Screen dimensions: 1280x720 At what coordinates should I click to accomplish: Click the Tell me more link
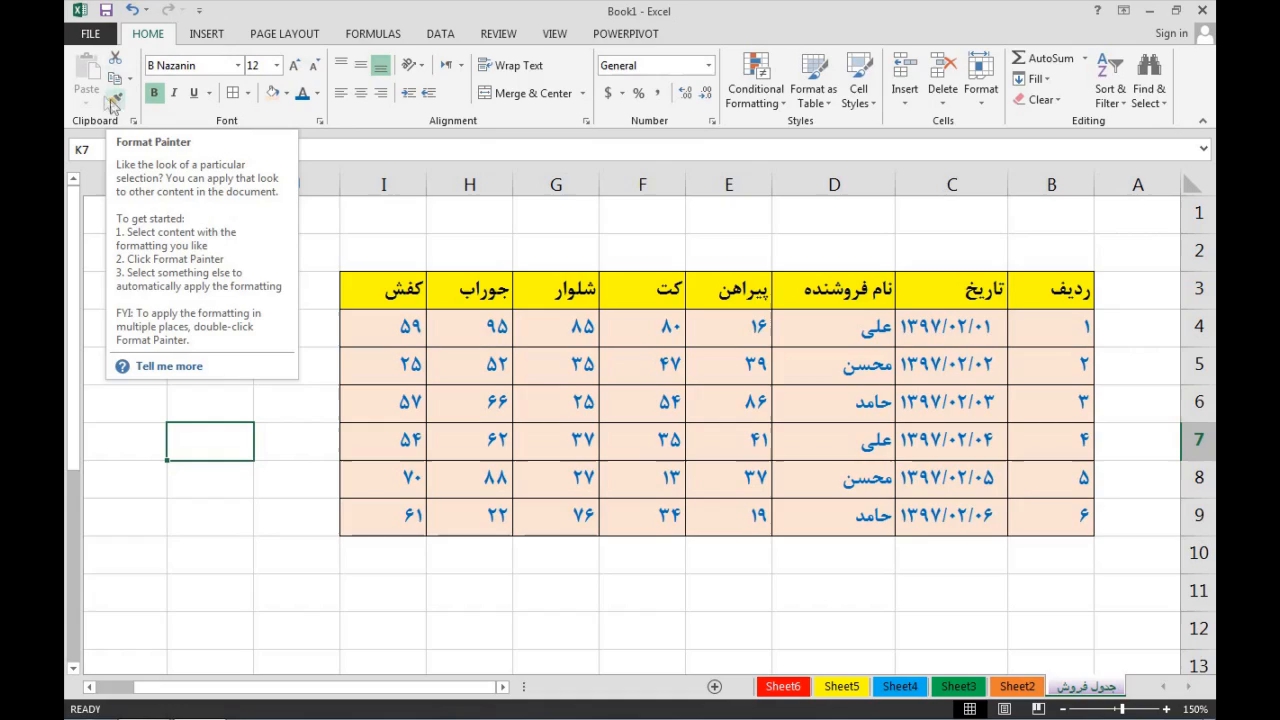[x=169, y=366]
